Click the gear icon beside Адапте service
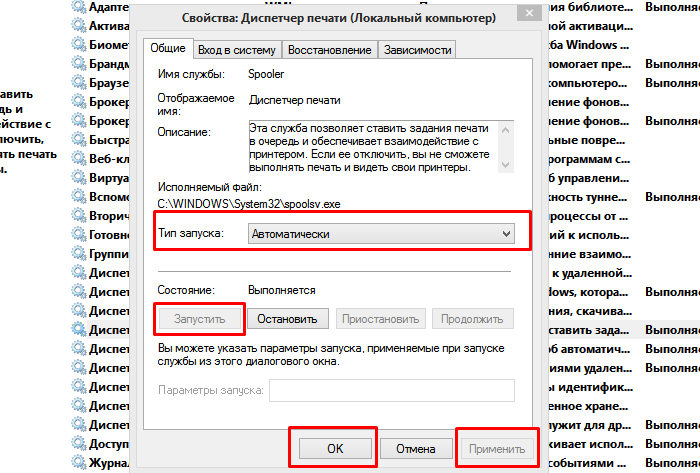Screen dimensions: 700x473 point(79,7)
